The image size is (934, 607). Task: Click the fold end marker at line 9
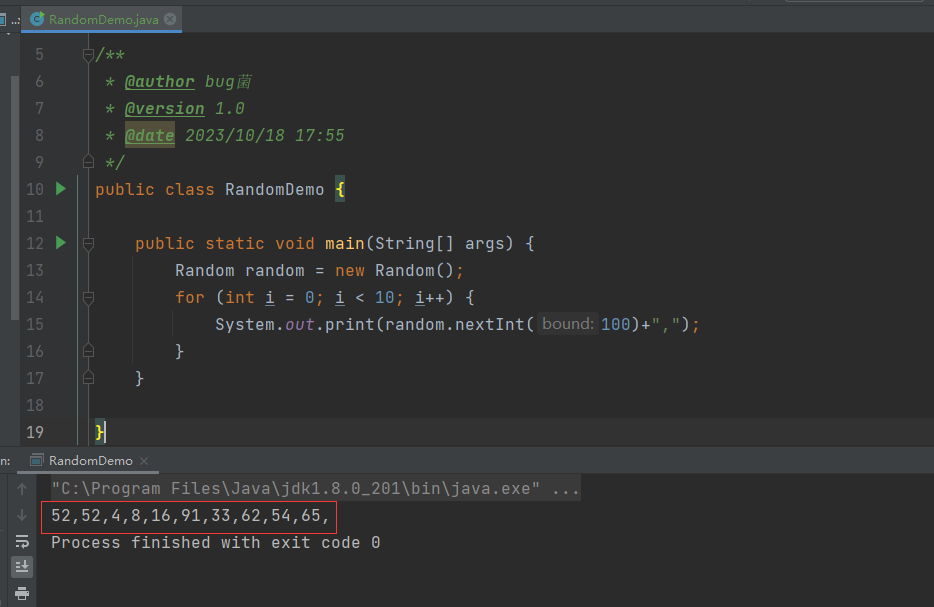(x=88, y=162)
